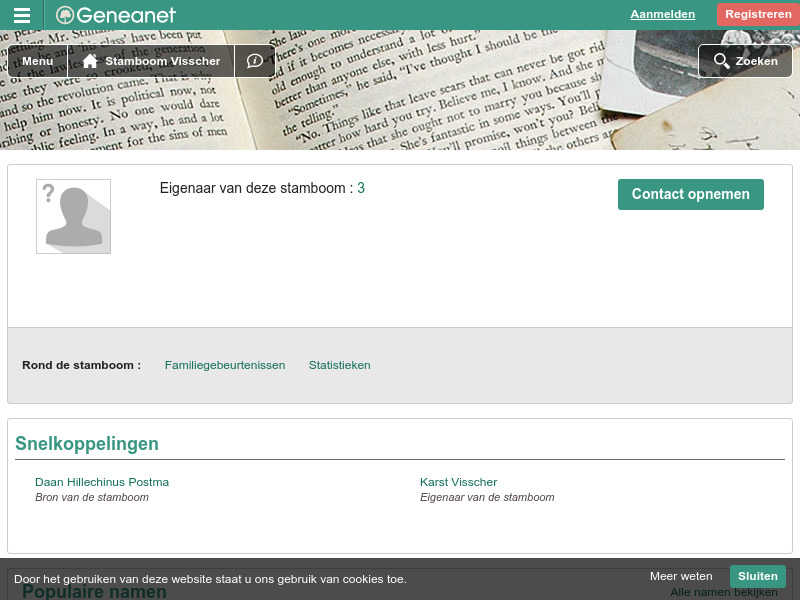
Task: Click the home icon beside Stamboom Visscher
Action: [x=89, y=61]
